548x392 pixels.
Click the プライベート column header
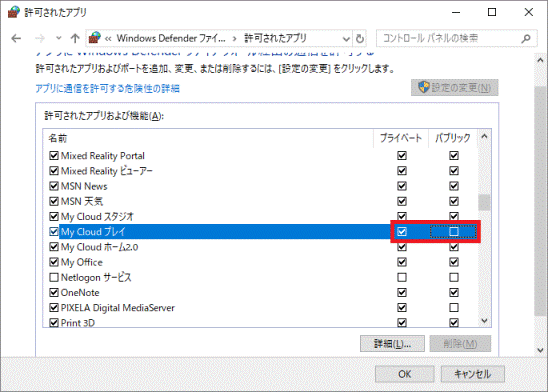[401, 138]
